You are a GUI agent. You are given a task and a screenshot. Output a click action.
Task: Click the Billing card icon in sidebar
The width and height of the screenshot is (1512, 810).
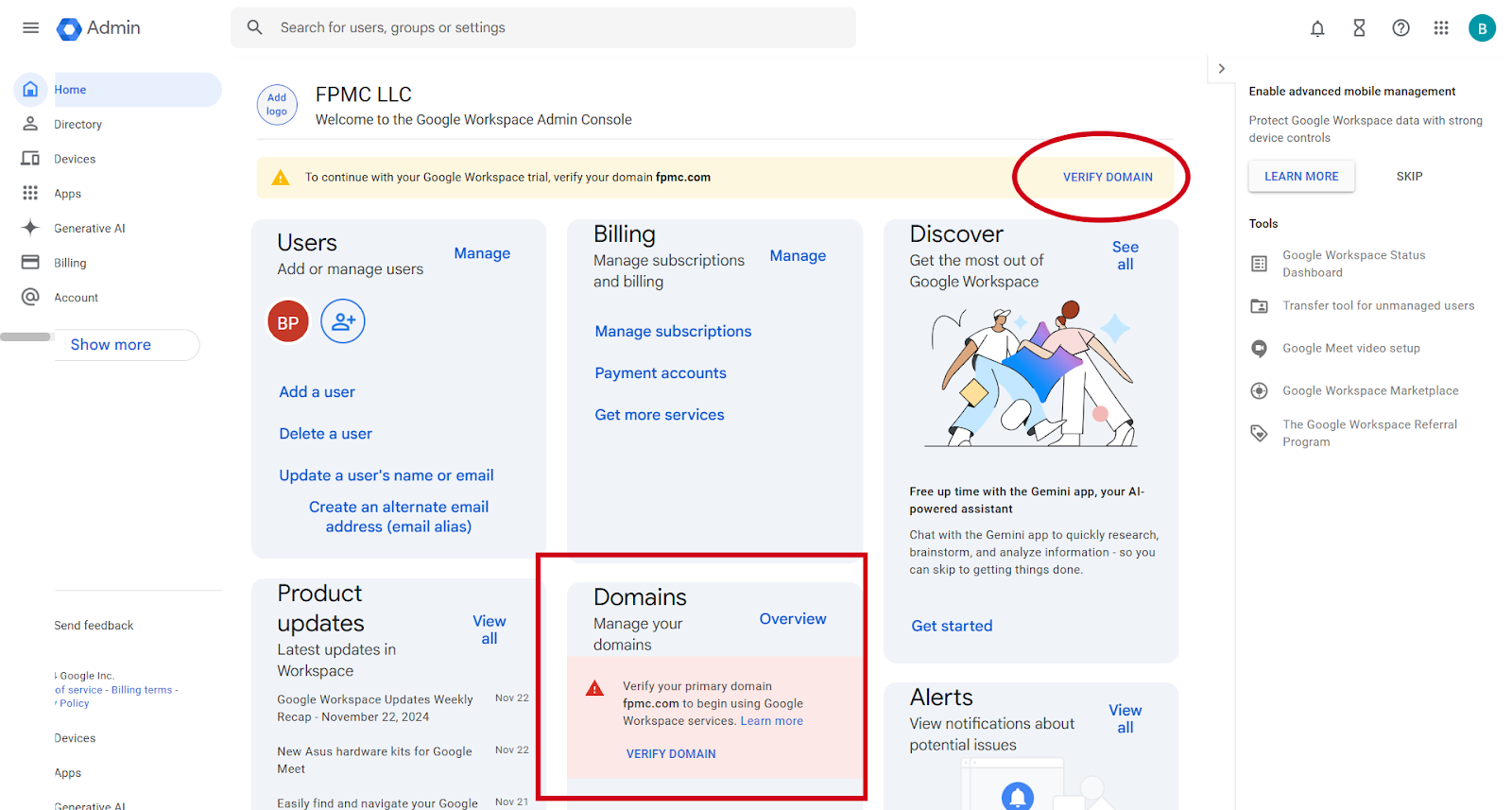(x=30, y=263)
